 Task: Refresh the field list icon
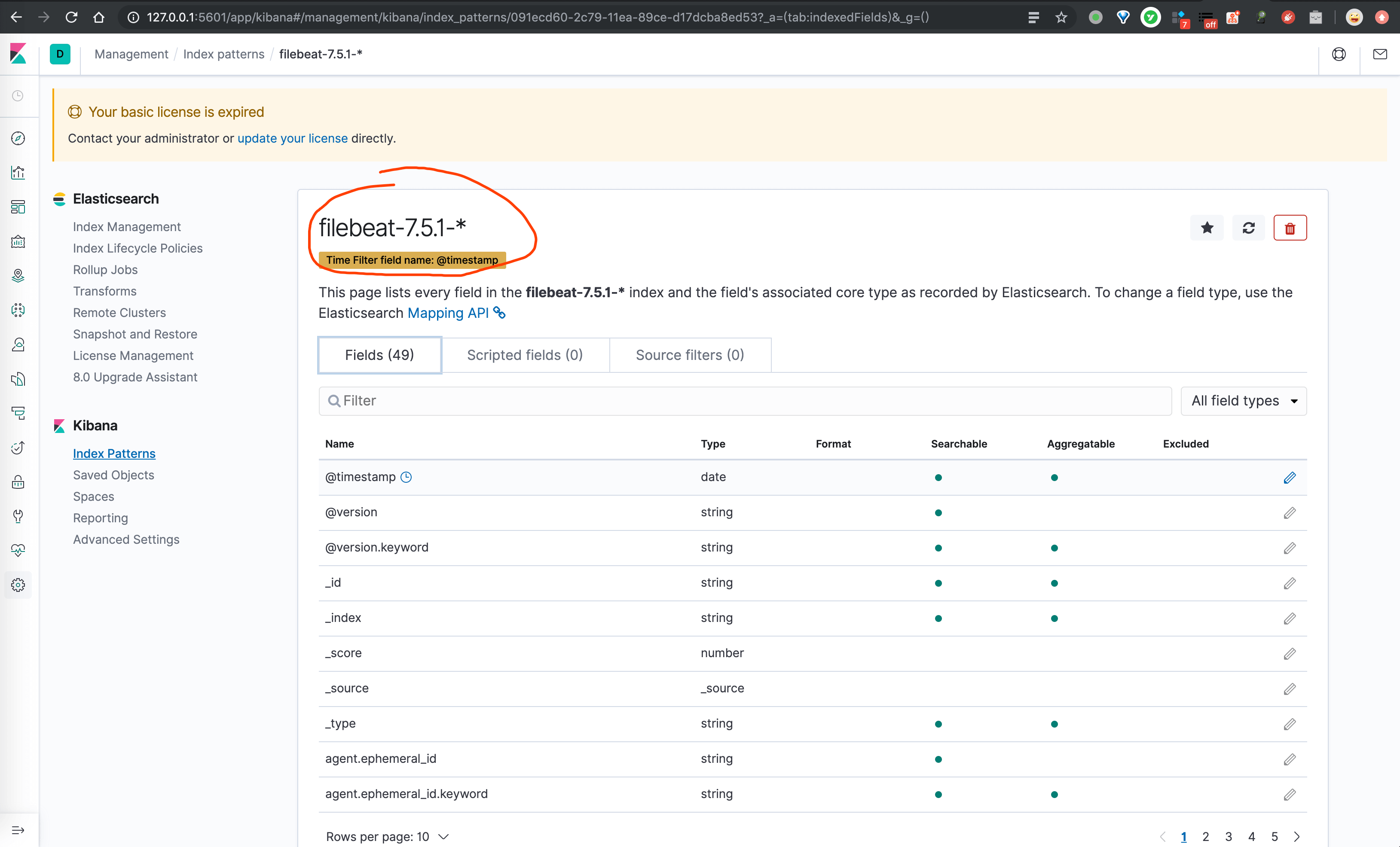point(1248,228)
